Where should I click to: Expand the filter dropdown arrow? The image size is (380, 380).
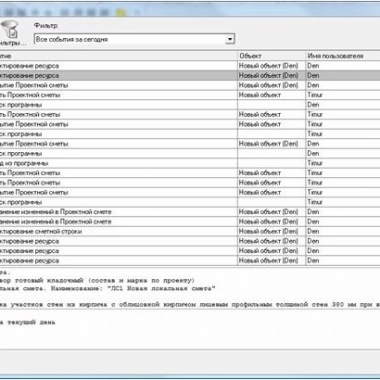[230, 39]
